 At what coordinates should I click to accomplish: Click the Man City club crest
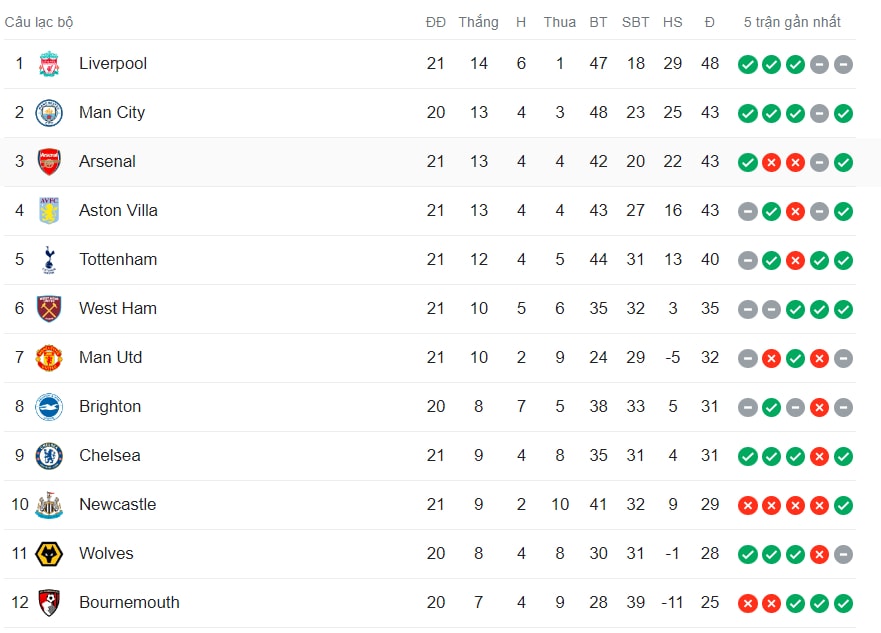tap(49, 113)
